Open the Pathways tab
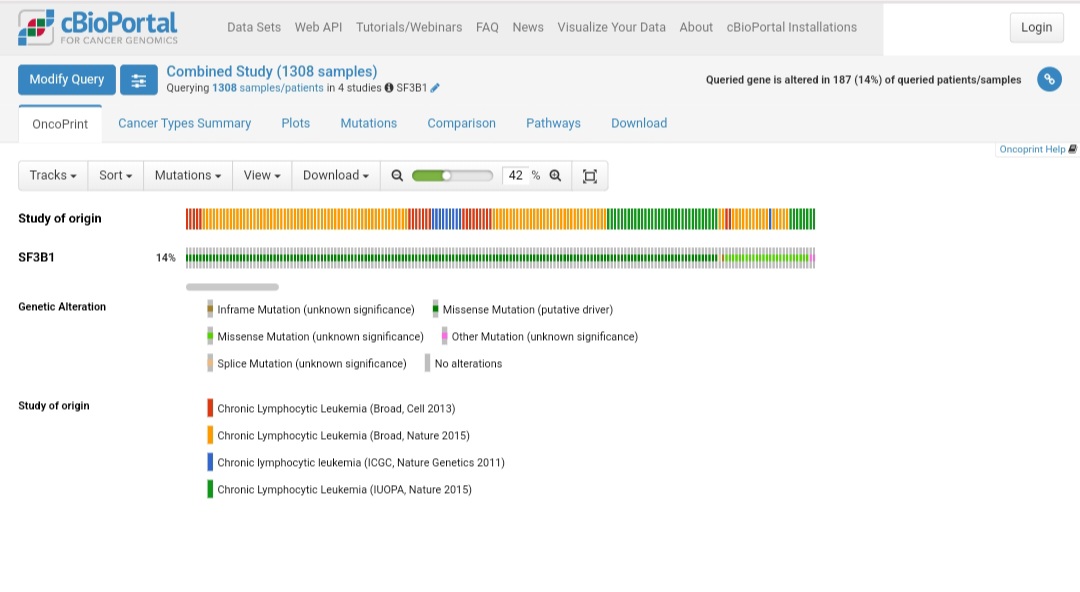1080x592 pixels. [553, 123]
